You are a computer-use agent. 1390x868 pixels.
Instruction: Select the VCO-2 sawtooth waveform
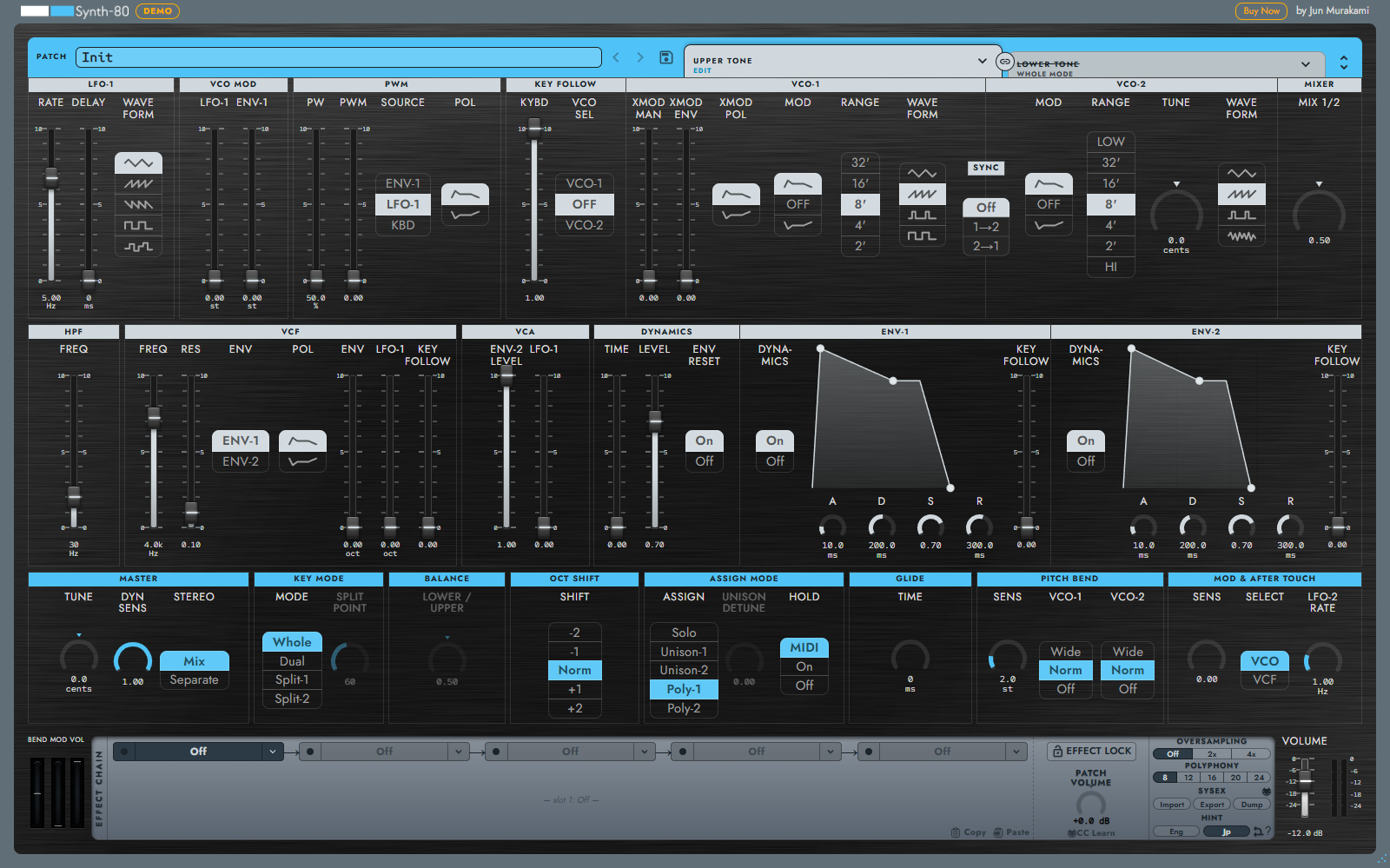coord(1241,195)
